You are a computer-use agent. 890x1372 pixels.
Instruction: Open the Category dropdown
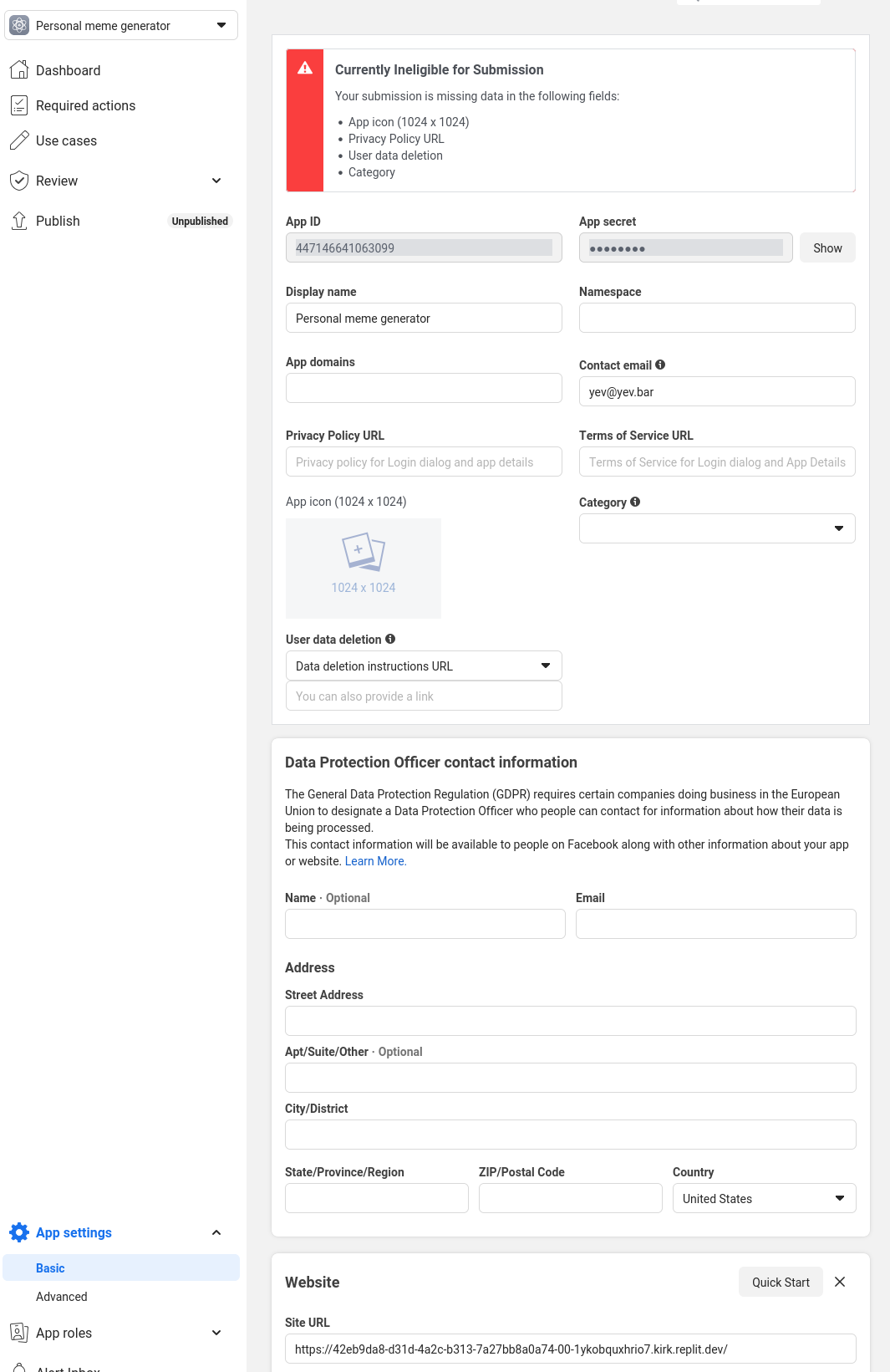pos(717,528)
